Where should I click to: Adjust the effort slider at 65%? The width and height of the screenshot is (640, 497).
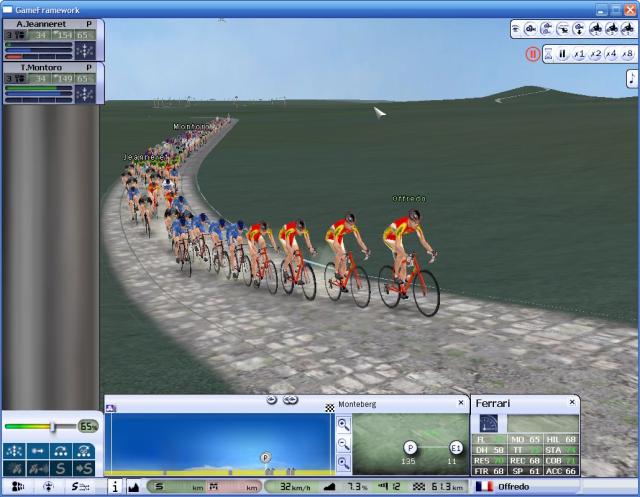[52, 426]
